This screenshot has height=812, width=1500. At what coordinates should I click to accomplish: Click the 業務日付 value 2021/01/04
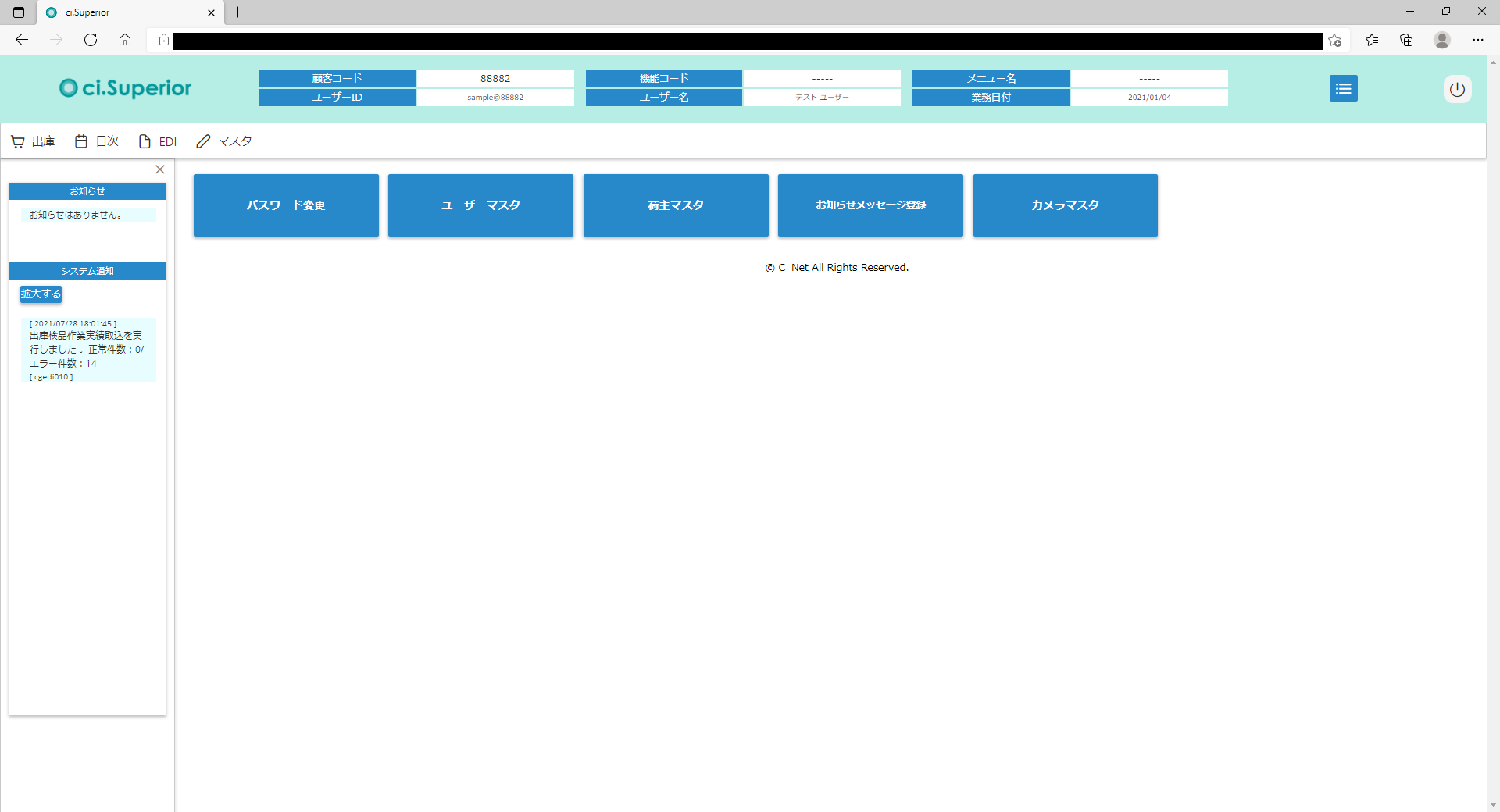click(1149, 98)
